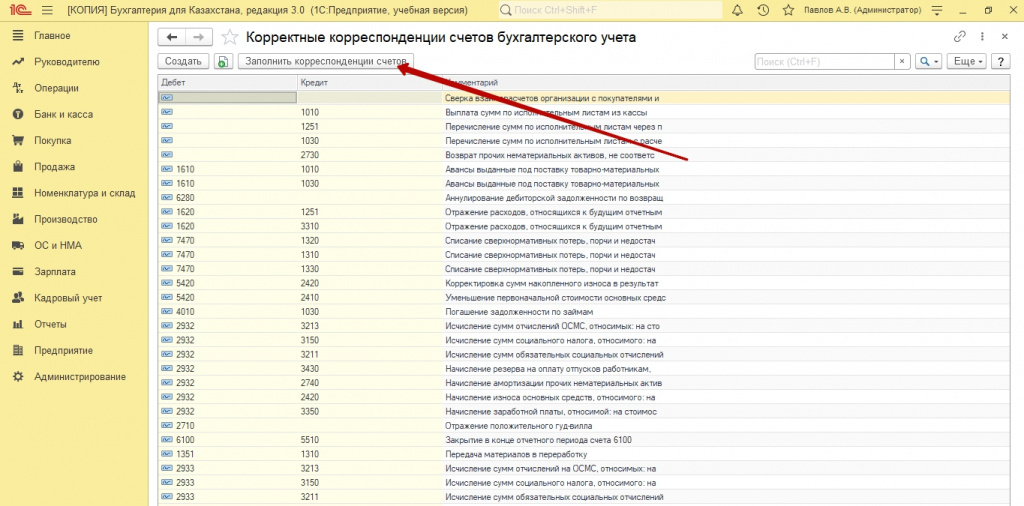Open favorites star in title bar
The image size is (1024, 506).
click(788, 10)
